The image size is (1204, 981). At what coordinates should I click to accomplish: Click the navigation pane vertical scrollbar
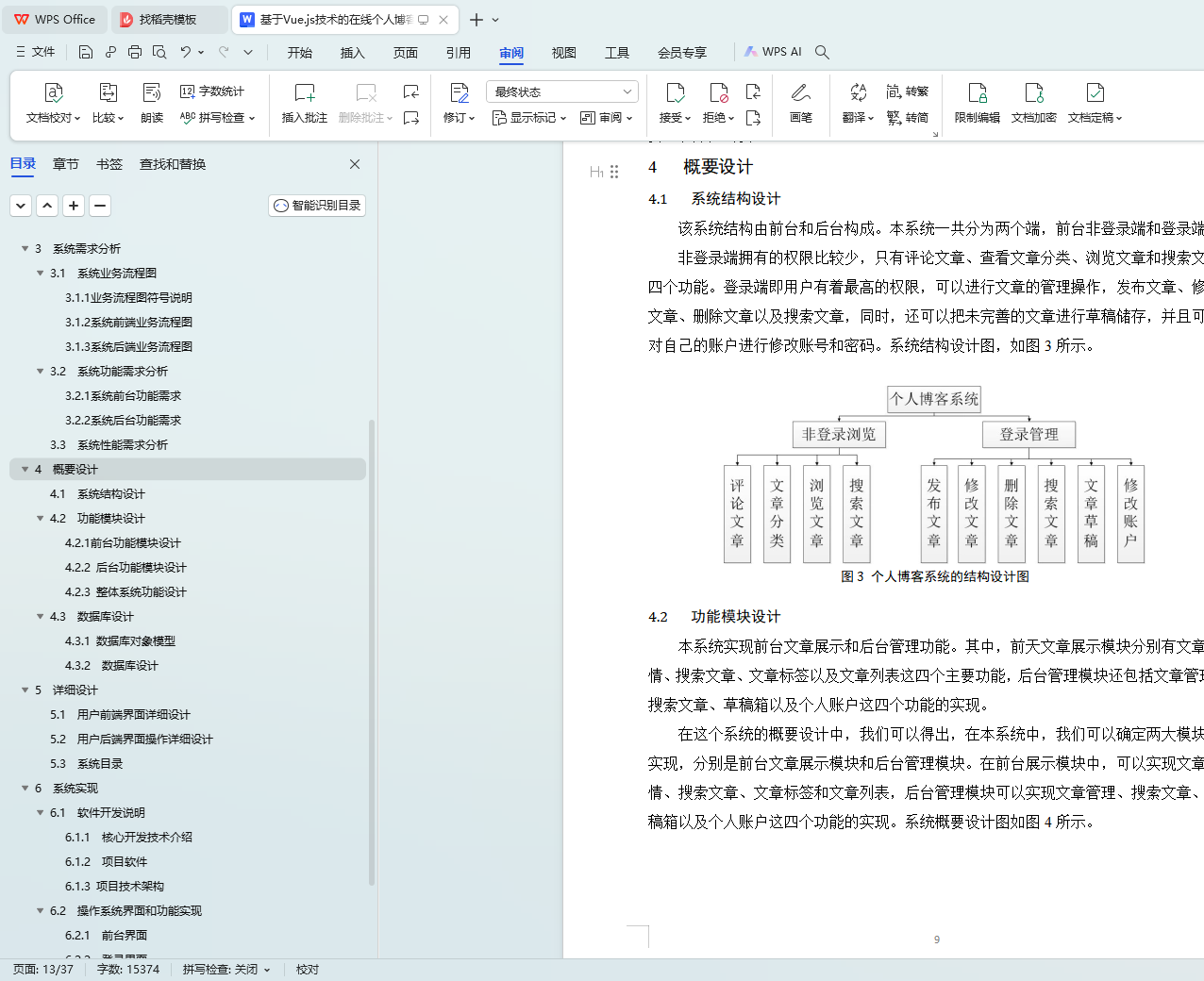372,653
